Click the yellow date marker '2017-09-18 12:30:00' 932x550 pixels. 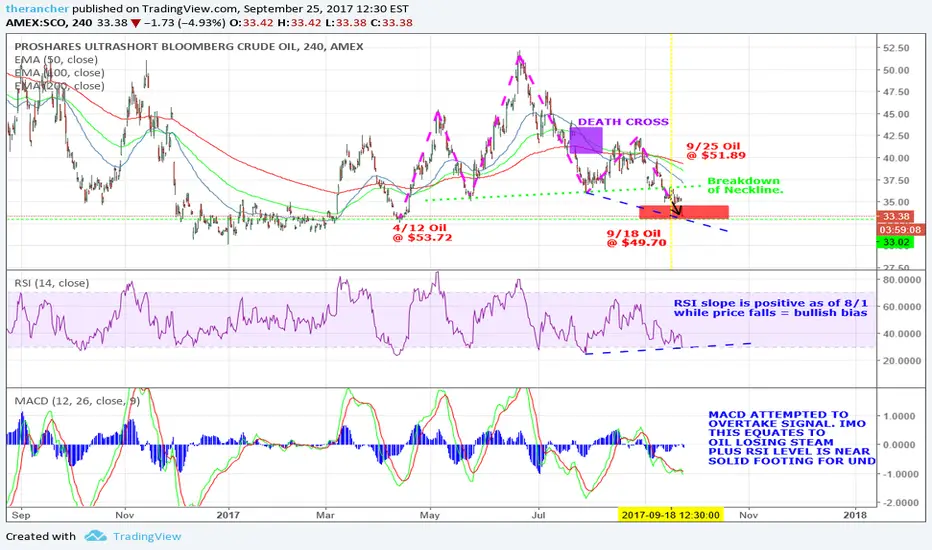670,515
